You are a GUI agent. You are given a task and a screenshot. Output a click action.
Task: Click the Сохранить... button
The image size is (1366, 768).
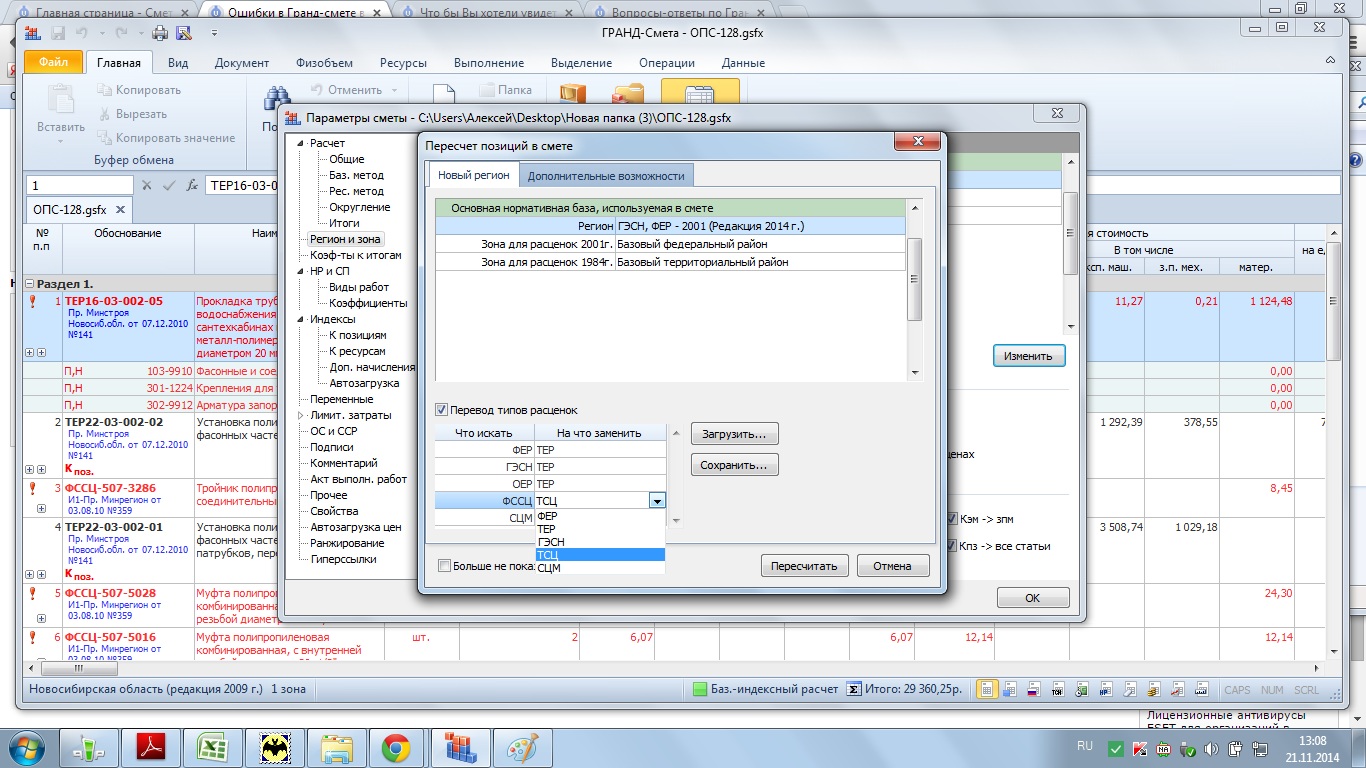coord(734,465)
